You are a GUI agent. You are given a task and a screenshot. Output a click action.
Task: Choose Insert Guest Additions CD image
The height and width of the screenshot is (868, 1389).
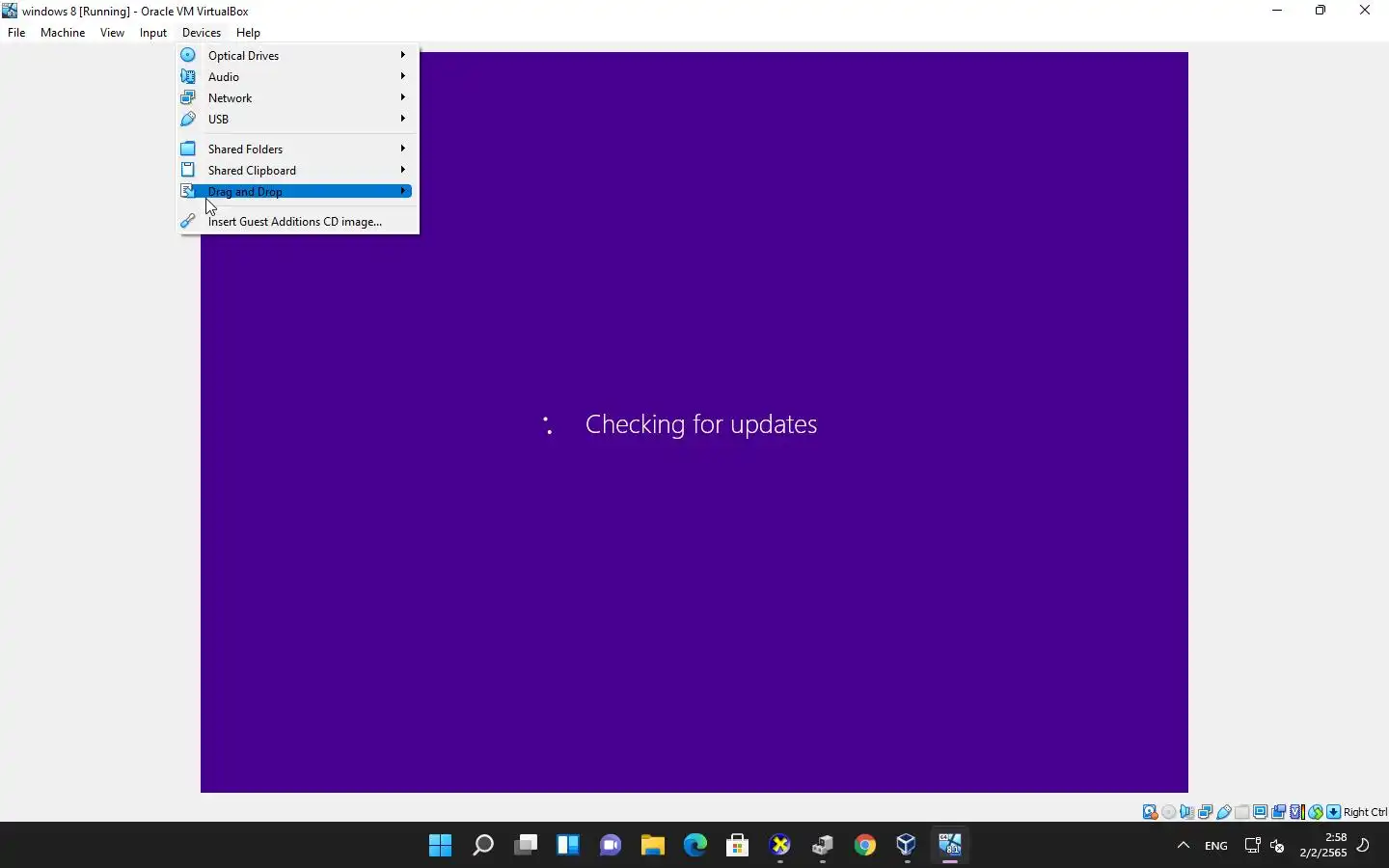[x=299, y=221]
